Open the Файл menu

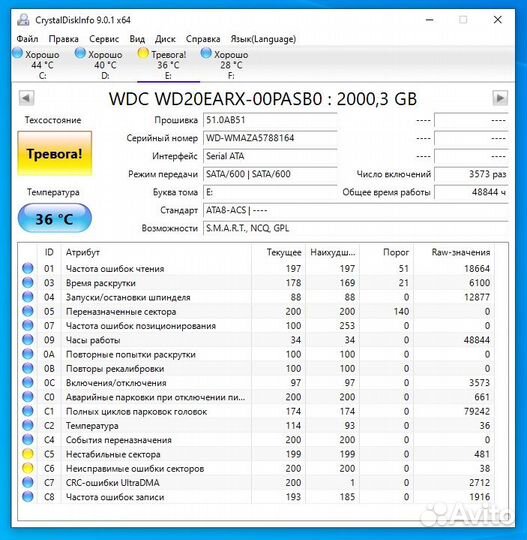pos(27,39)
